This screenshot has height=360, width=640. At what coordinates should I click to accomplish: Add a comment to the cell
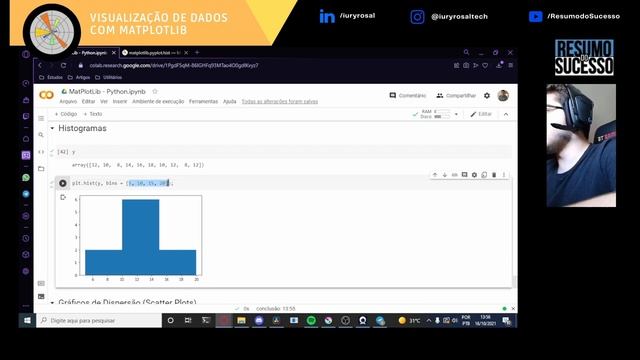(x=464, y=175)
